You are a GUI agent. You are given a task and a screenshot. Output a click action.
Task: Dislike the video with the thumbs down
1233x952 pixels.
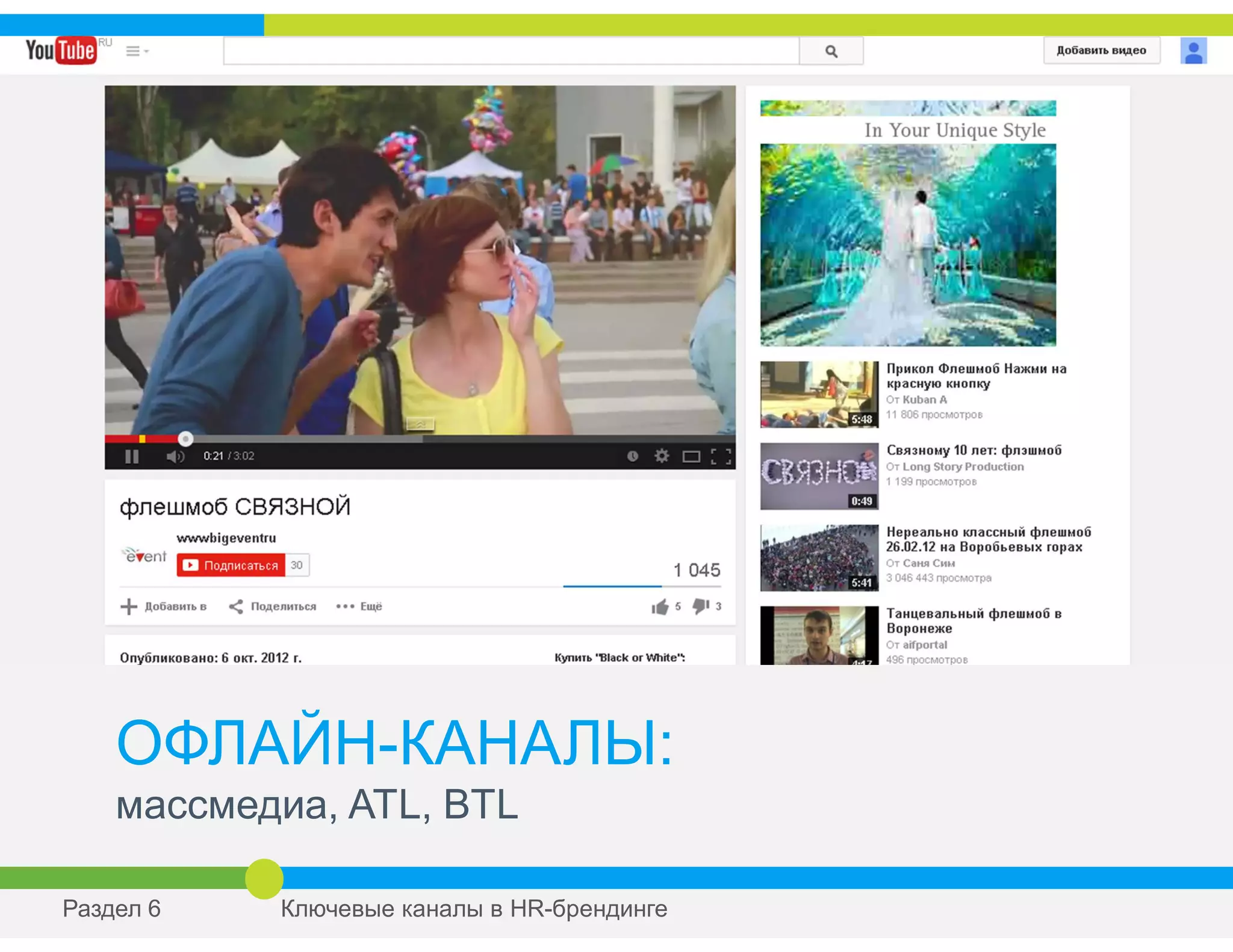point(701,606)
